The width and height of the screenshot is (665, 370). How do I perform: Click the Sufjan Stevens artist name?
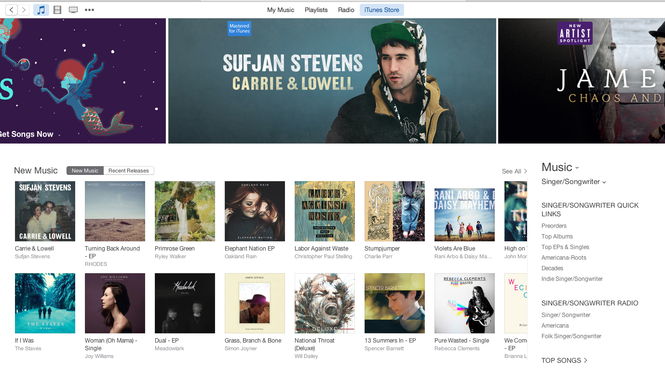point(32,256)
